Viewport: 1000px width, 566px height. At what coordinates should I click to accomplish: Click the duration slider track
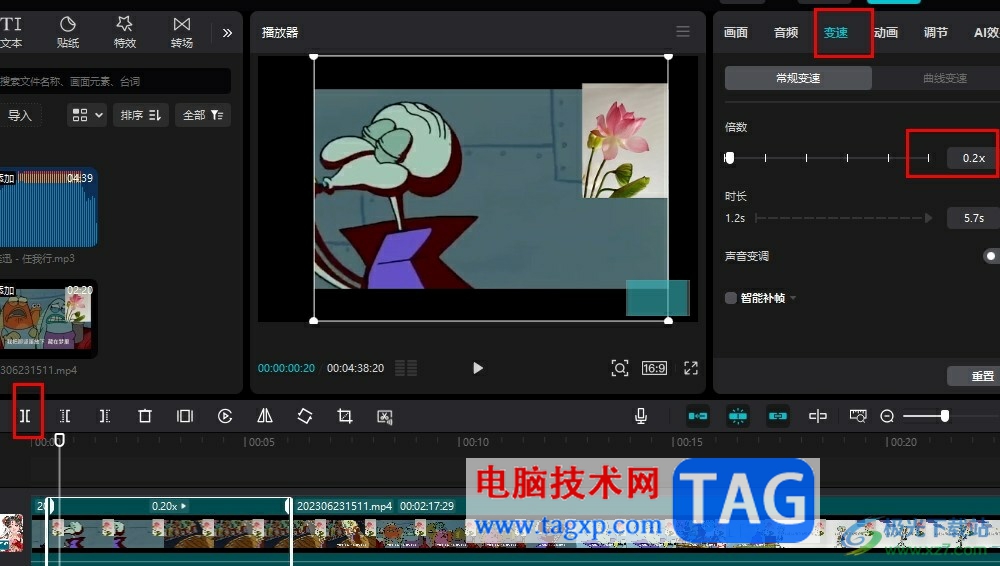843,218
